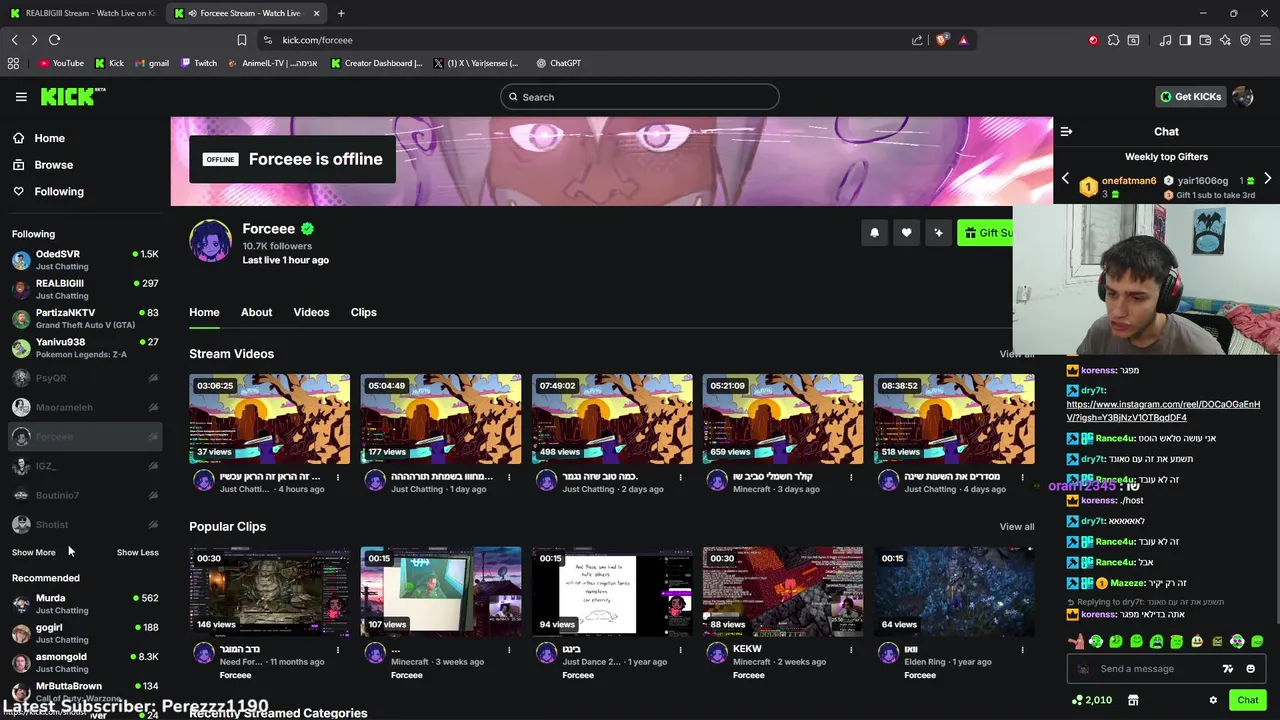Open the emote picker in chat input

pos(1250,669)
